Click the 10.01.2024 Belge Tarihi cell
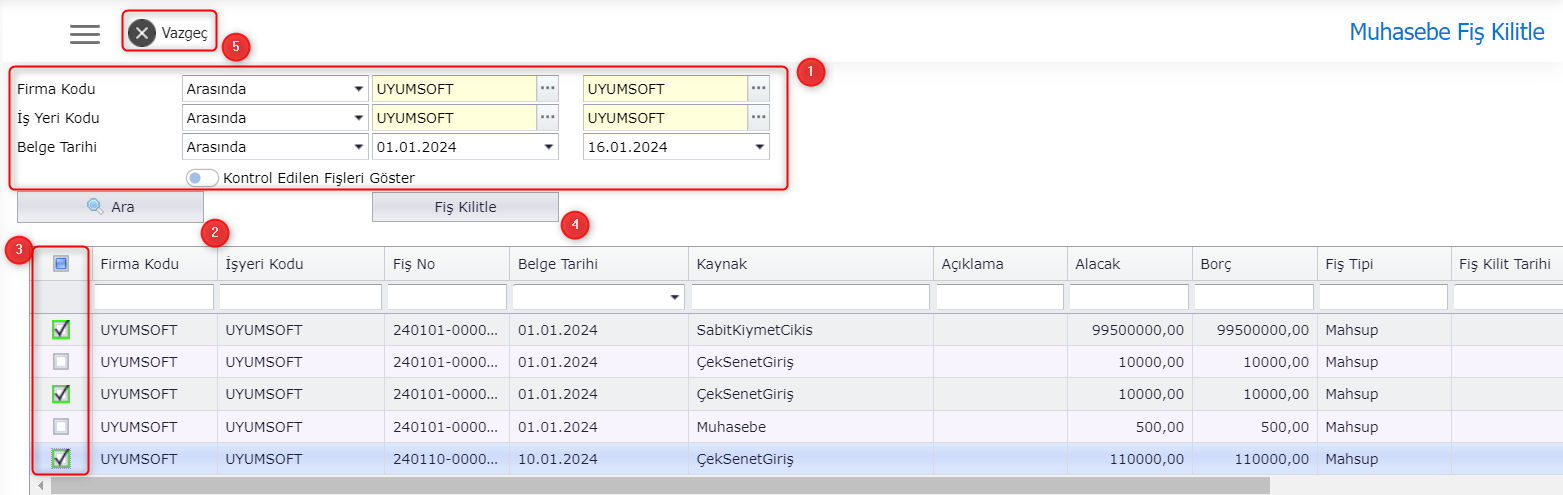The image size is (1563, 495). [598, 458]
